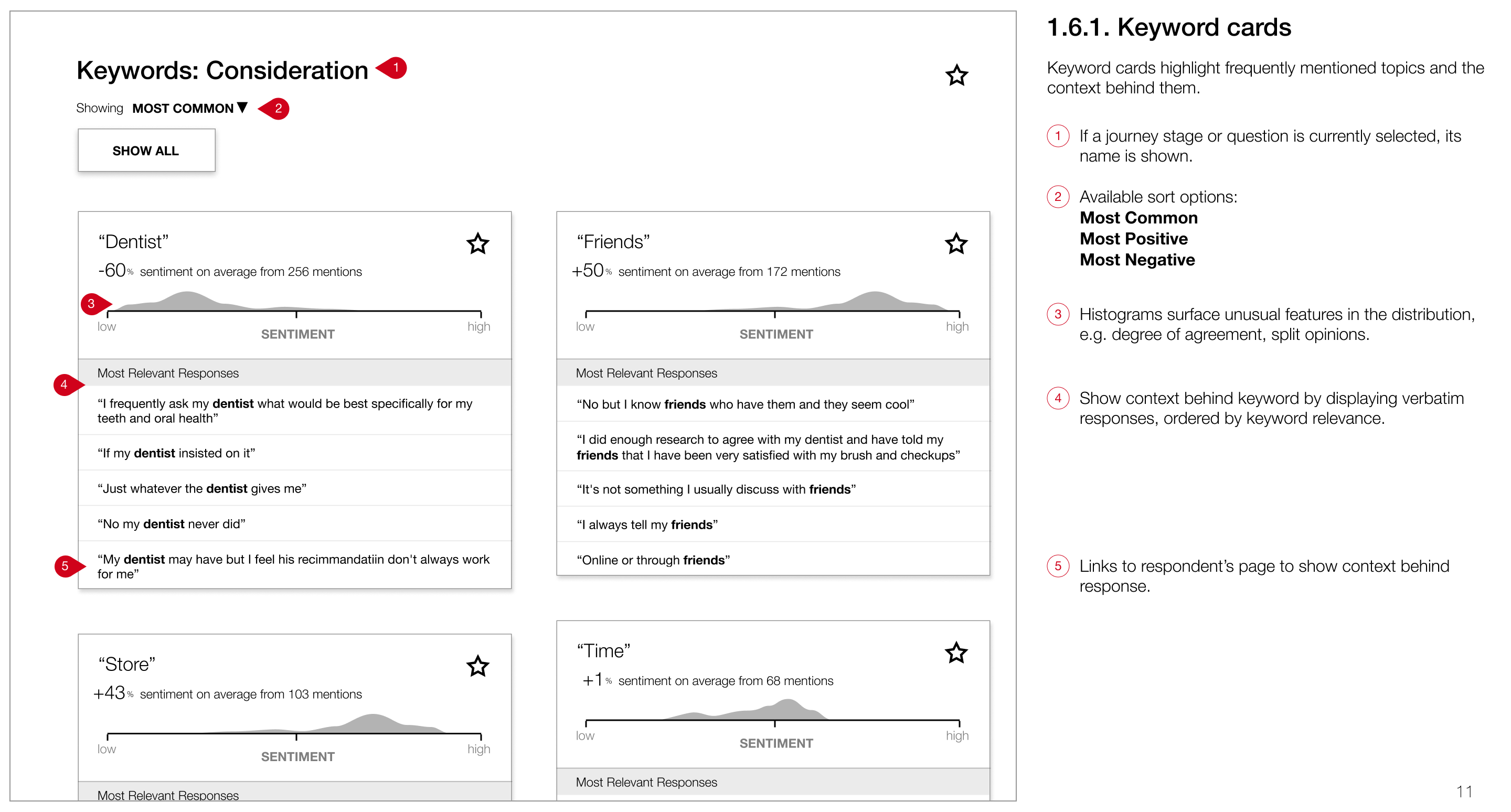
Task: Open response "If my dentist insisted on it"
Action: point(294,453)
